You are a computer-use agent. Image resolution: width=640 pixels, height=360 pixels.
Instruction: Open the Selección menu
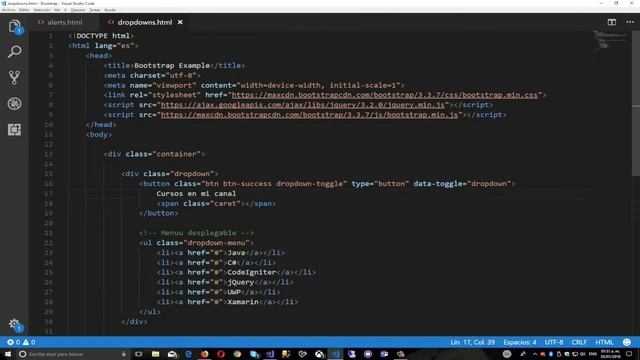(x=42, y=9)
